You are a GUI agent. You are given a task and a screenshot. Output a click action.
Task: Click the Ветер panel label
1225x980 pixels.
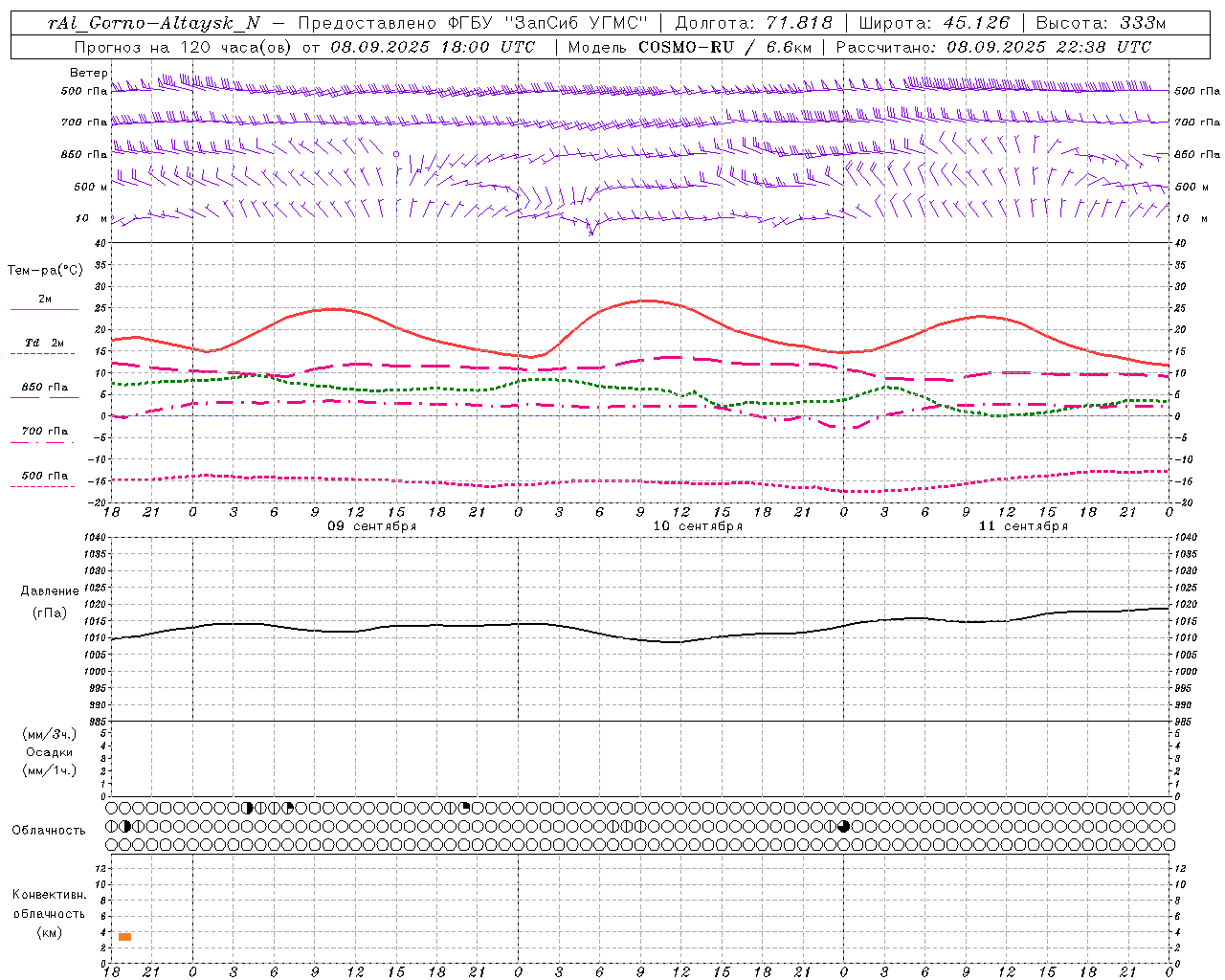(88, 73)
